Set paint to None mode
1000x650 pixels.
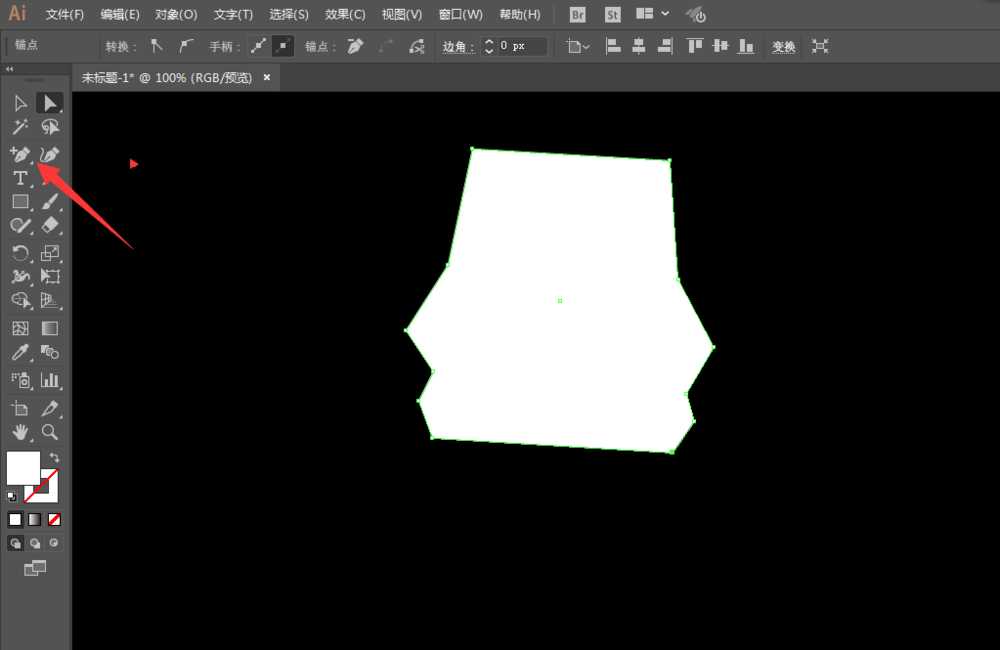pos(54,520)
